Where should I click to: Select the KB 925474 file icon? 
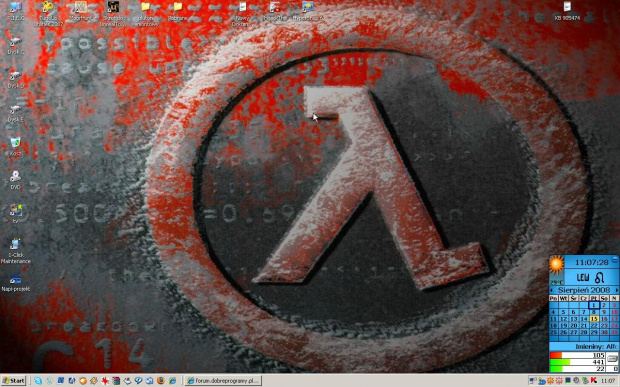tap(567, 11)
